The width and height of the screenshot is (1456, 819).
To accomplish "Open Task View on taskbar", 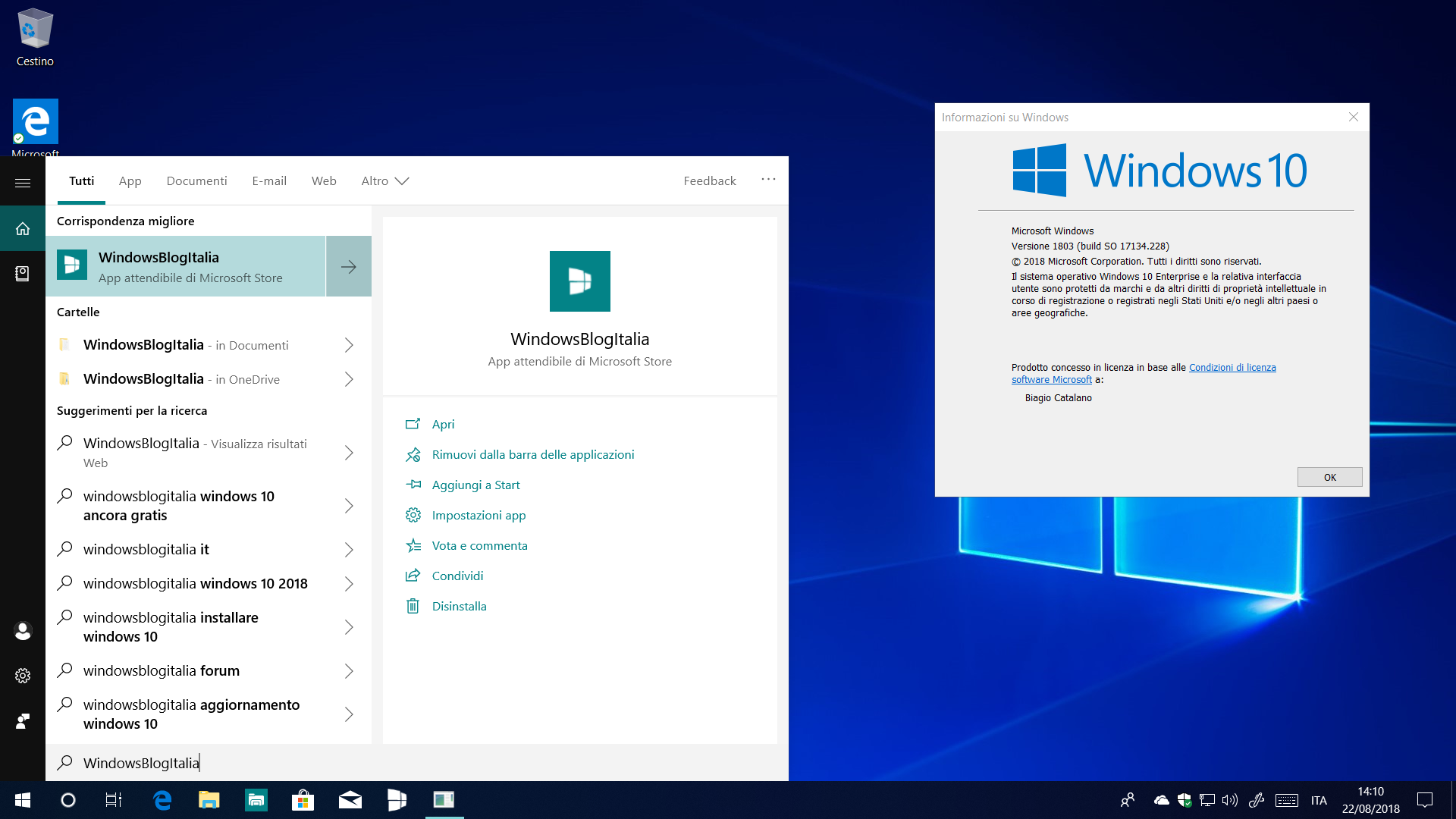I will click(114, 800).
